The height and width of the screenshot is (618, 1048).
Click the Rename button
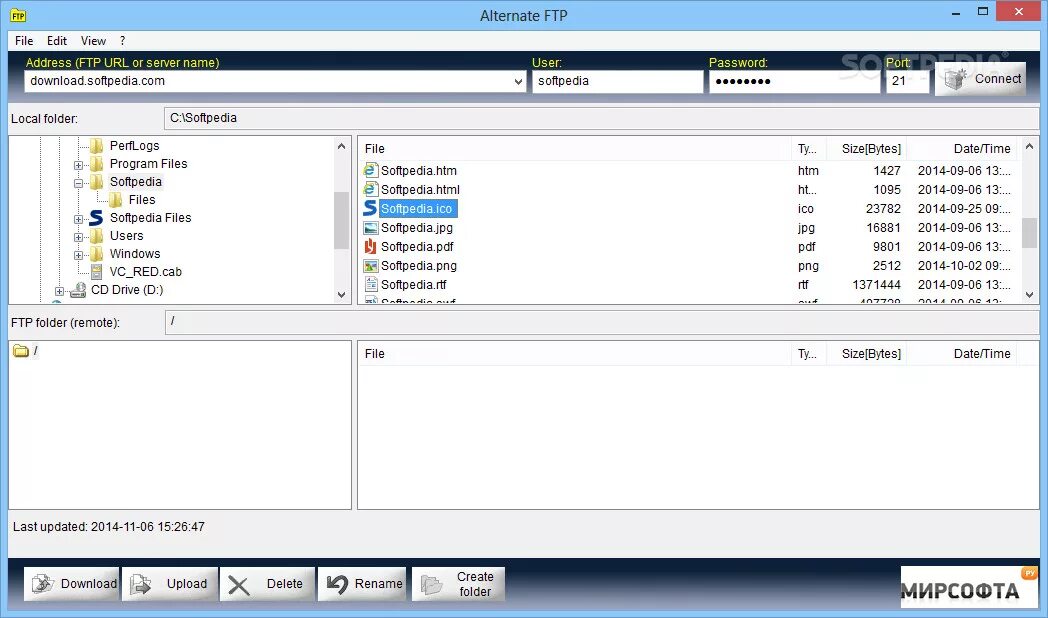pyautogui.click(x=362, y=584)
